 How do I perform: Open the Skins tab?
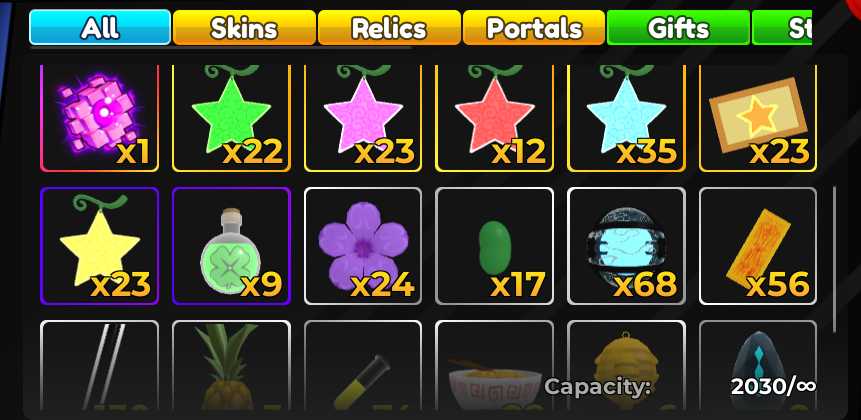pos(244,27)
